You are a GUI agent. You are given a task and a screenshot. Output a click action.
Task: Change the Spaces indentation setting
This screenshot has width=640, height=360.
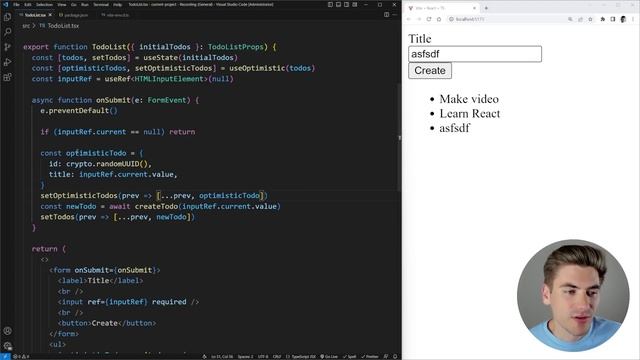tap(245, 356)
